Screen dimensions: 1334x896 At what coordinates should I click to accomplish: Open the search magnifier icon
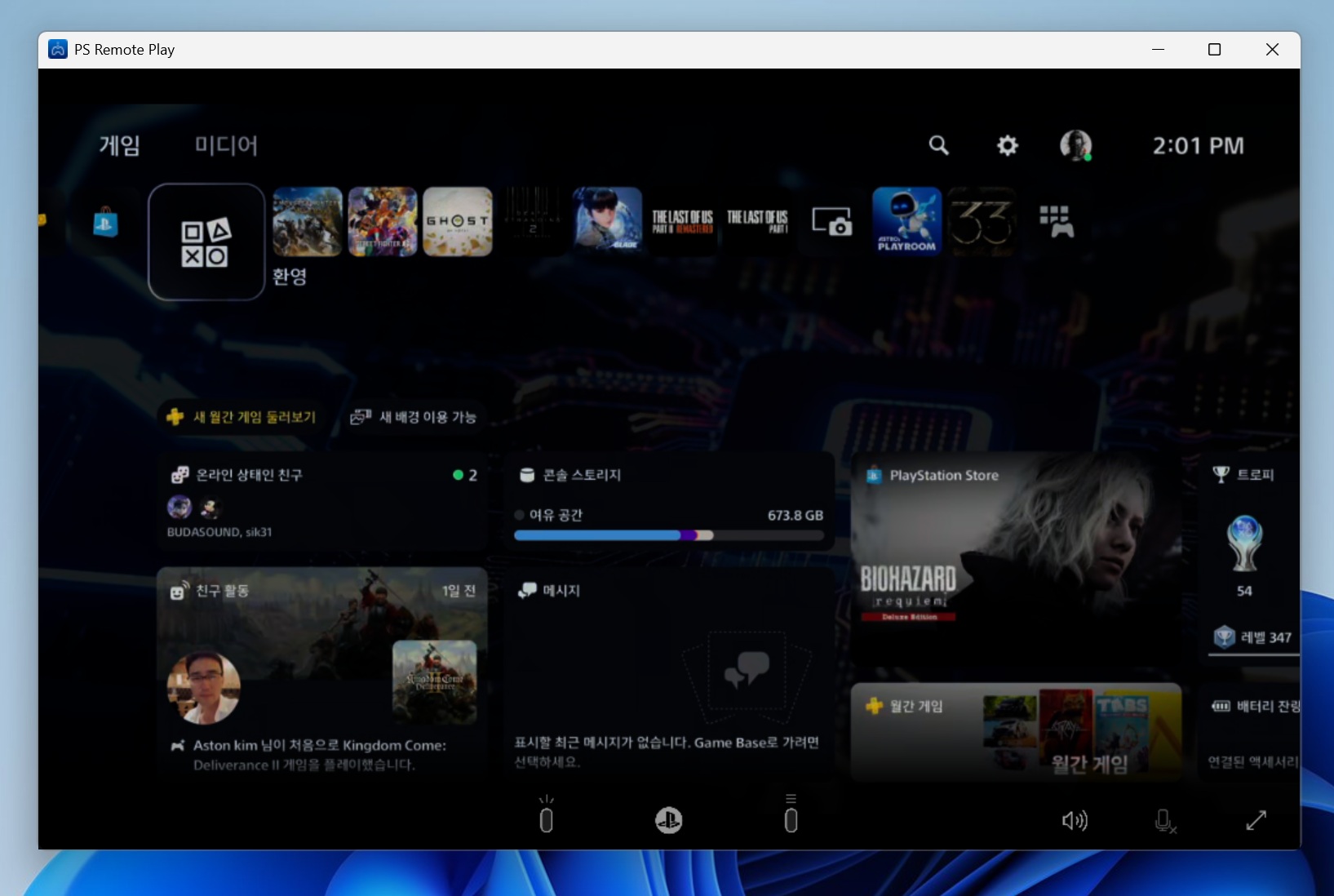tap(938, 146)
